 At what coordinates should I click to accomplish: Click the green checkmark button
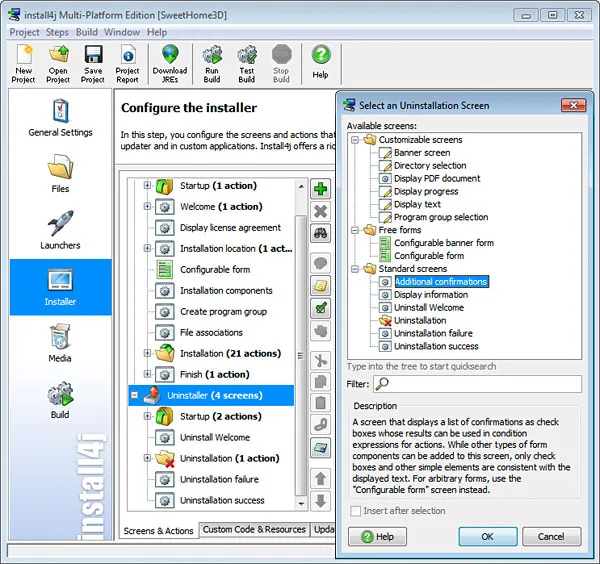tap(321, 308)
